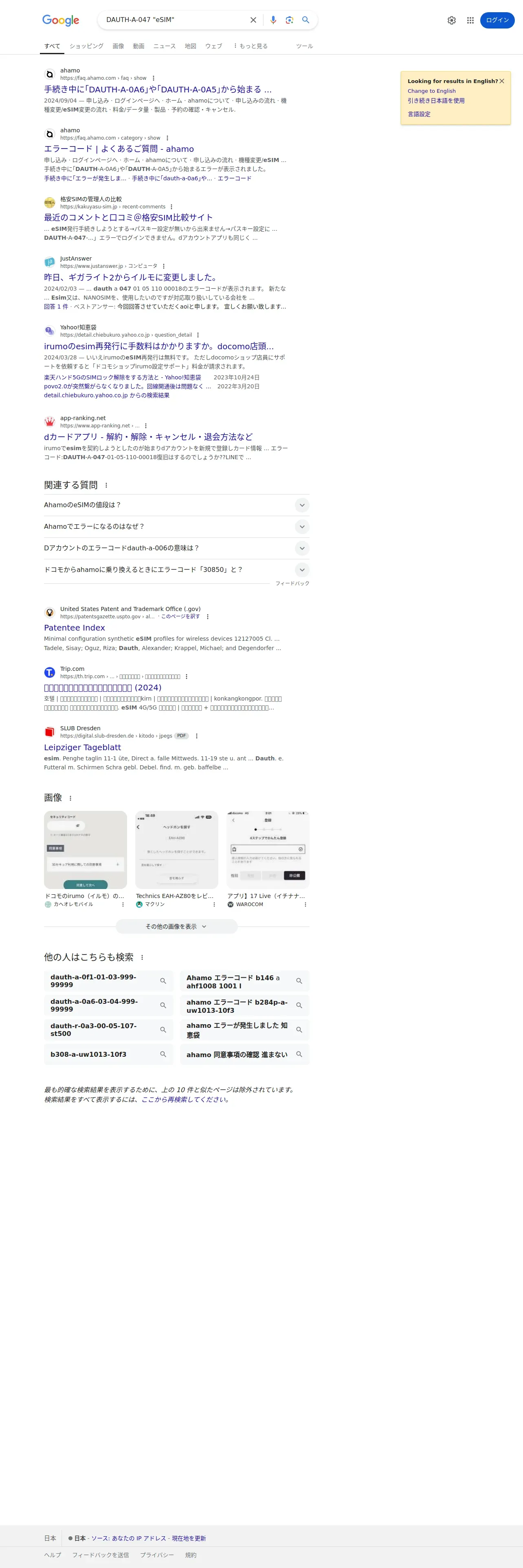Switch to ニュース tab
The height and width of the screenshot is (1568, 523).
click(x=165, y=46)
